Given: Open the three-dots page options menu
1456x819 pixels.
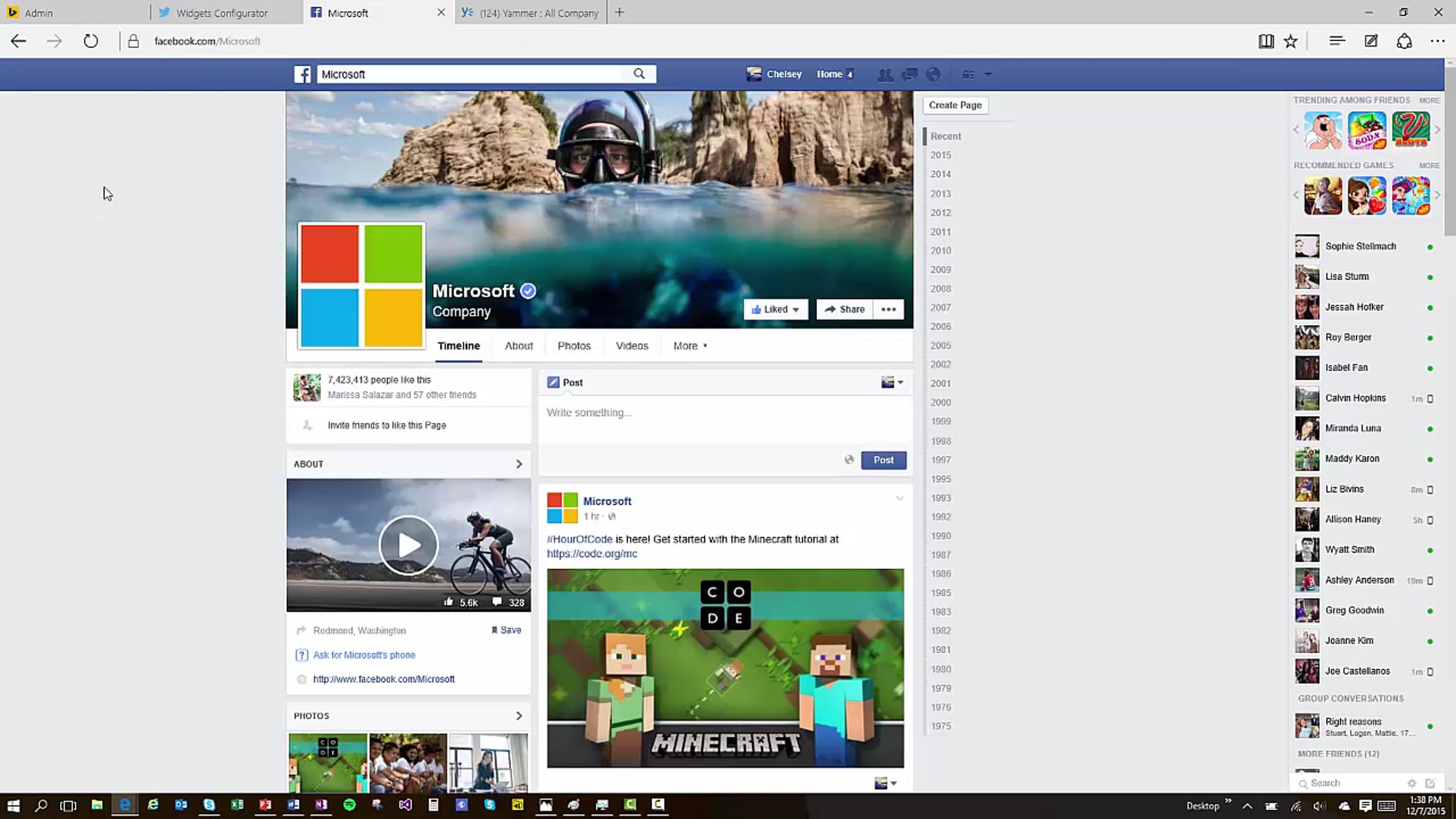Looking at the screenshot, I should tap(888, 309).
